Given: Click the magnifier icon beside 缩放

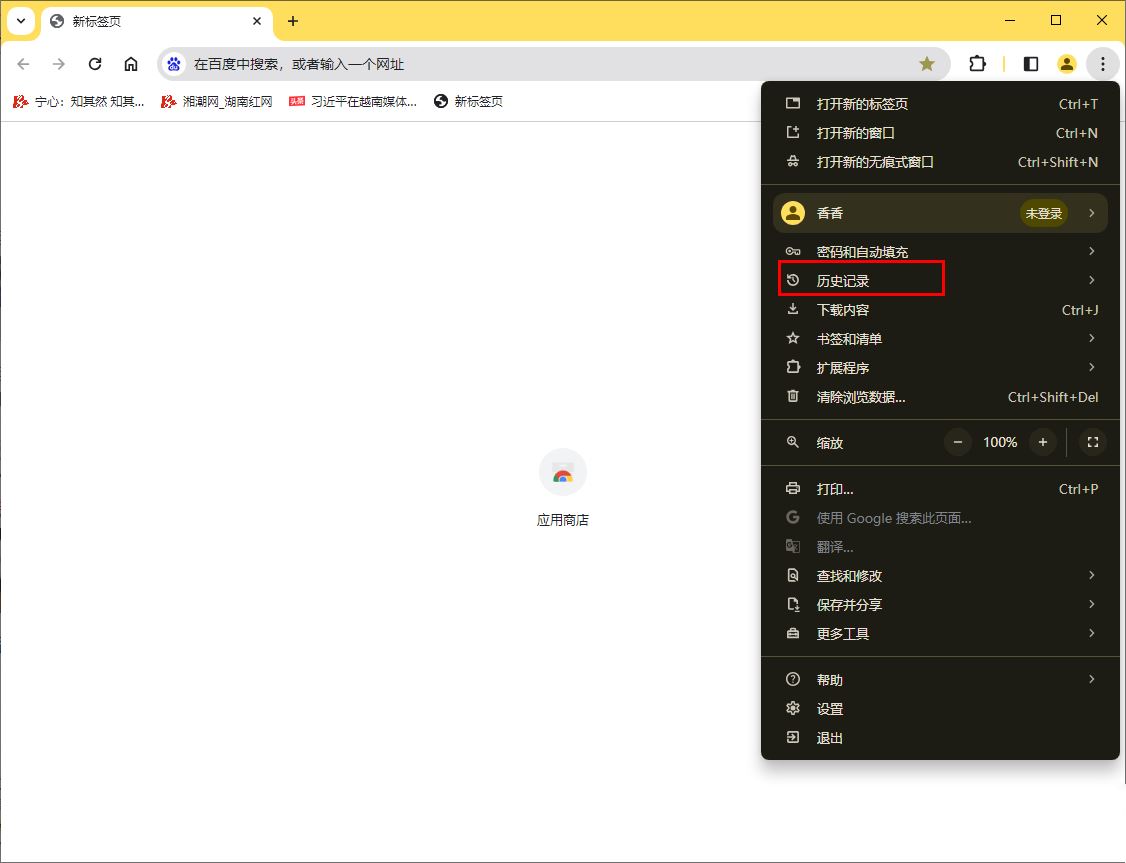Looking at the screenshot, I should [793, 442].
